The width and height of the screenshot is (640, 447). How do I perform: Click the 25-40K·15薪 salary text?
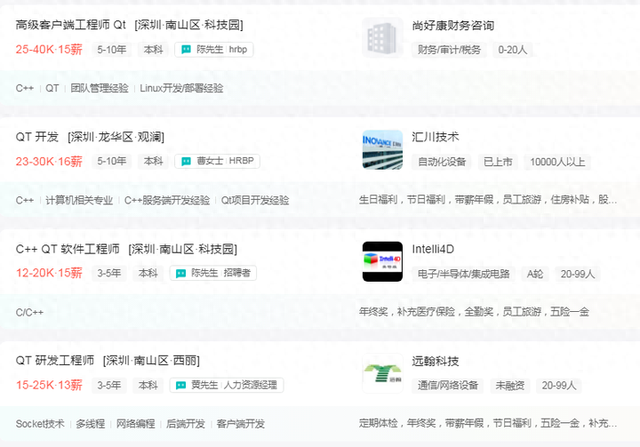(x=49, y=50)
